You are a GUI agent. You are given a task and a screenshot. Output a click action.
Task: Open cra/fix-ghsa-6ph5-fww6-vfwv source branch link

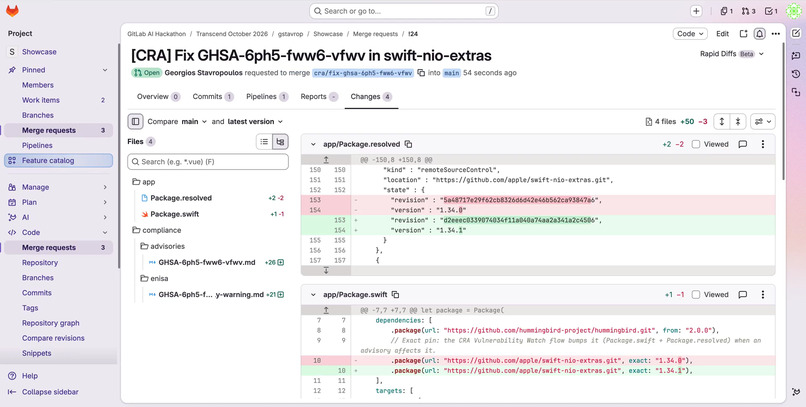[x=363, y=73]
